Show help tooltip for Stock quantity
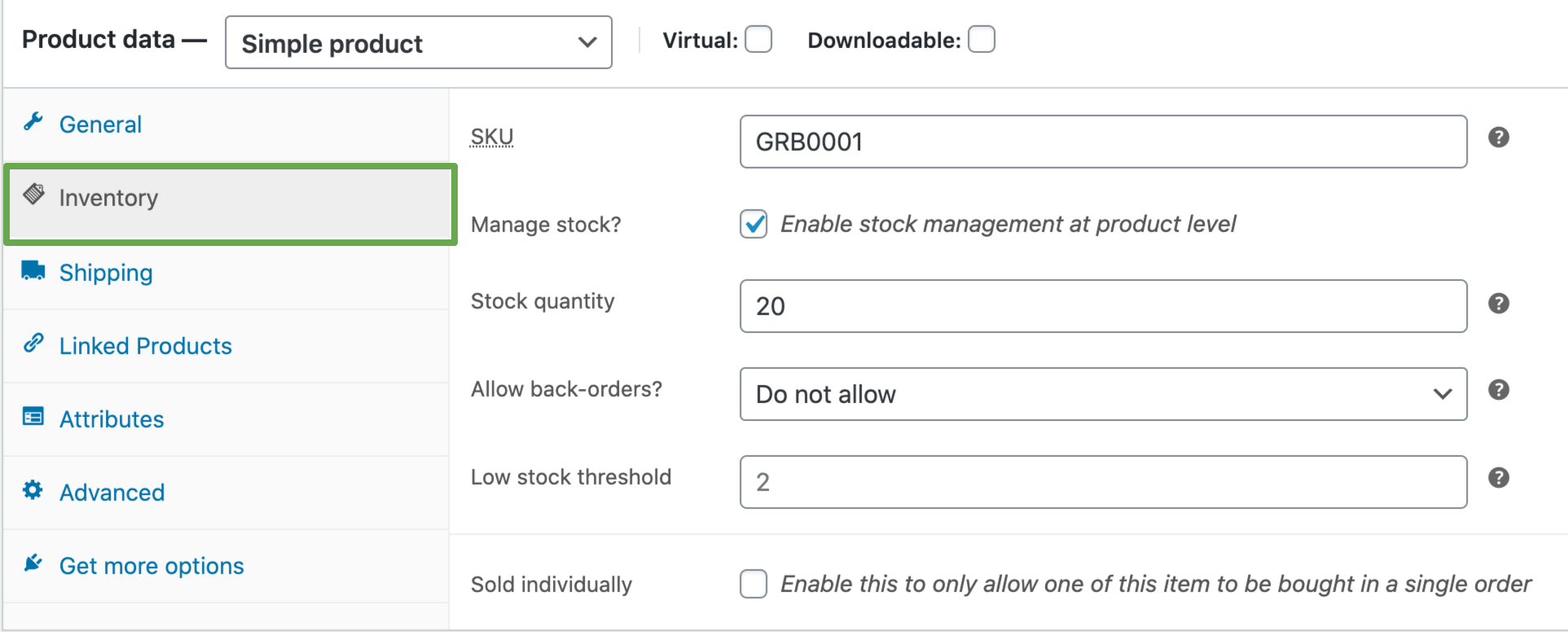The image size is (1568, 632). point(1499,304)
